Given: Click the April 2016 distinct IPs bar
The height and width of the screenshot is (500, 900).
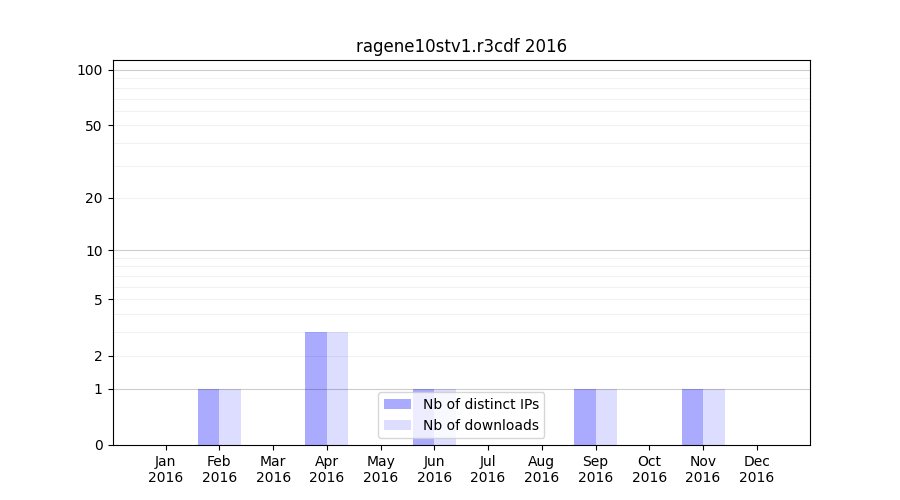Looking at the screenshot, I should coord(316,388).
